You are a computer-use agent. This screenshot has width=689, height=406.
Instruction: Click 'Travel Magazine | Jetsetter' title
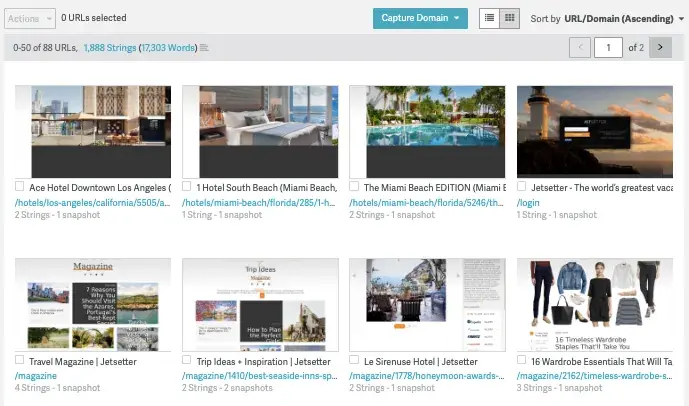[x=83, y=362]
